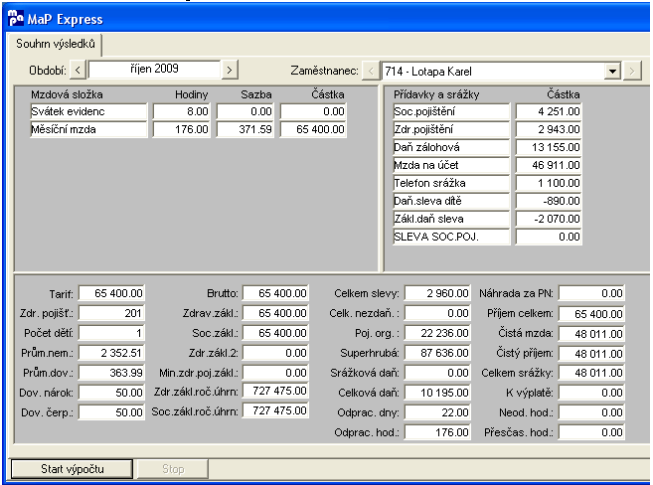Click the Odprac. hod. field

(437, 433)
